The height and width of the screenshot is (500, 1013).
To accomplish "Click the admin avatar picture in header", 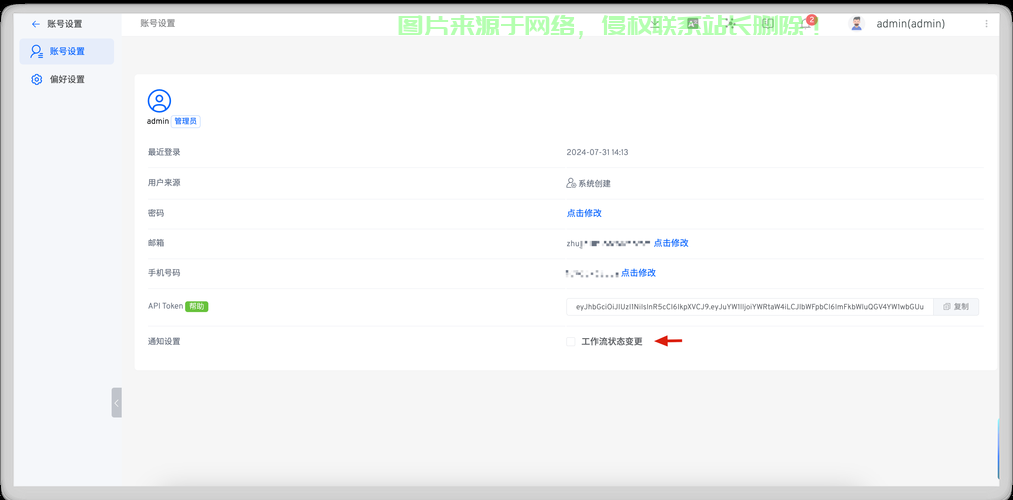I will click(x=856, y=24).
